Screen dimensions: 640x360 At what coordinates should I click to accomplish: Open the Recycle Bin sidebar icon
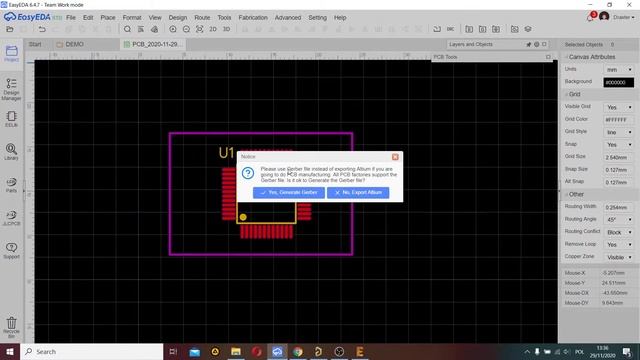pos(11,327)
